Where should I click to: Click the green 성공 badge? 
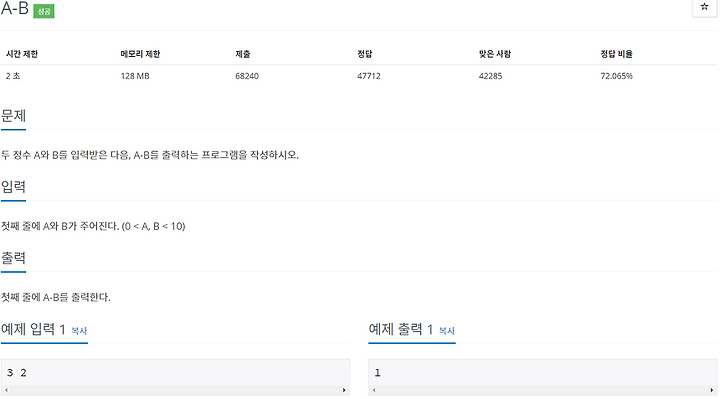[x=44, y=11]
